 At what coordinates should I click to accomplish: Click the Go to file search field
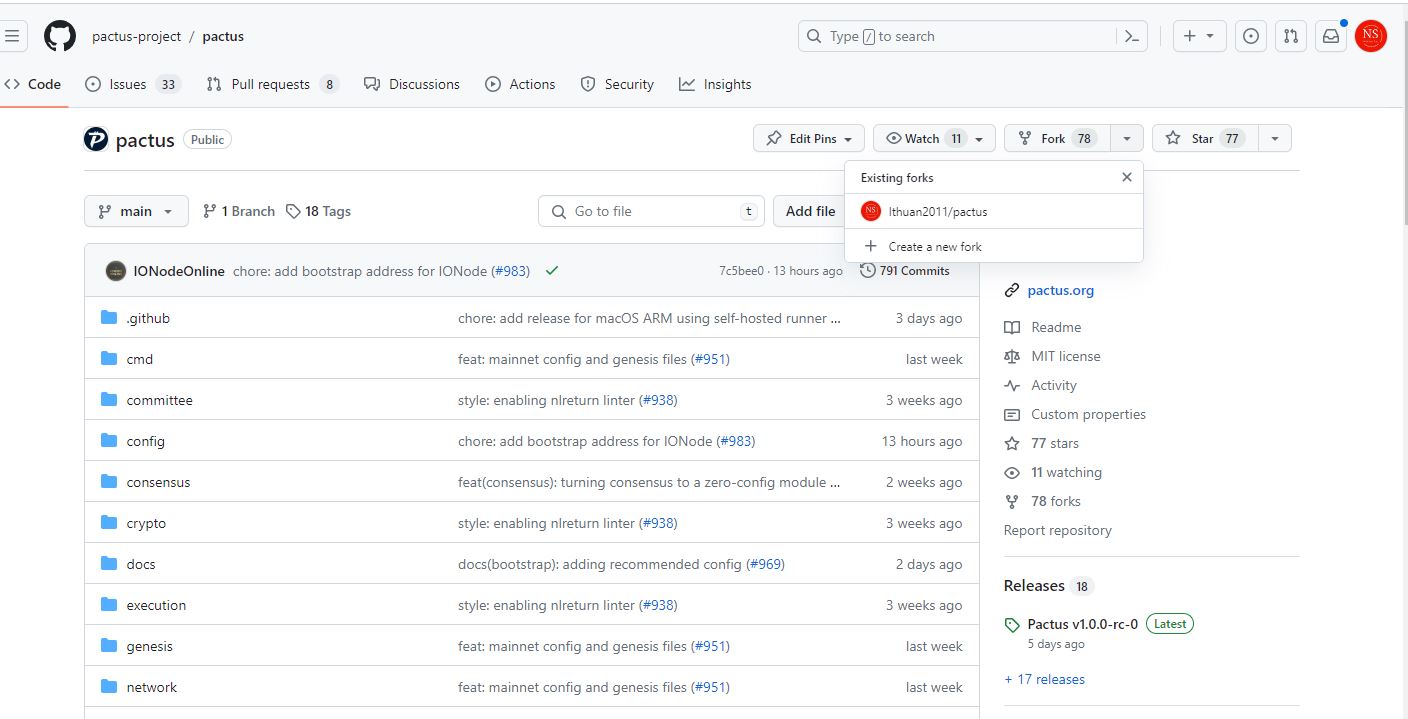[x=650, y=212]
